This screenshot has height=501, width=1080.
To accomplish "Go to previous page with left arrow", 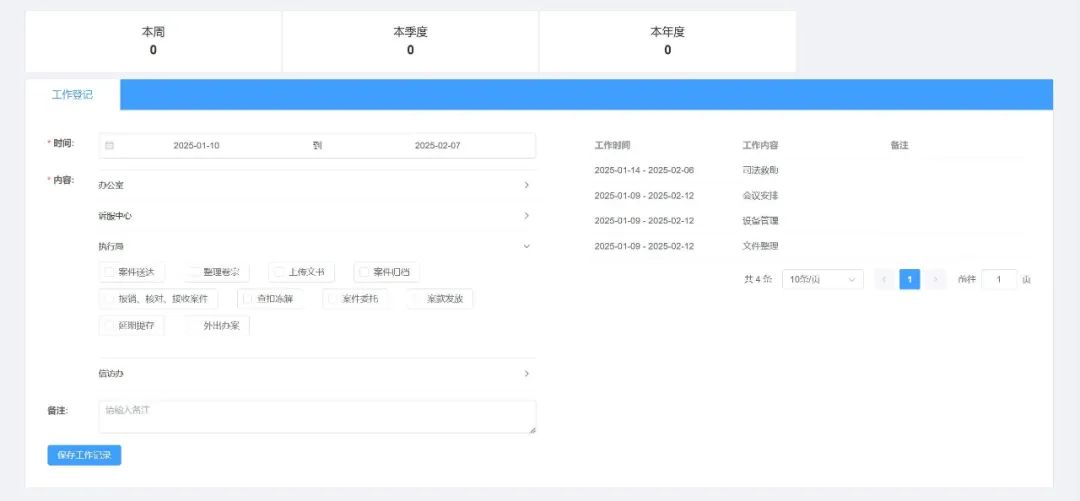I will click(x=884, y=280).
